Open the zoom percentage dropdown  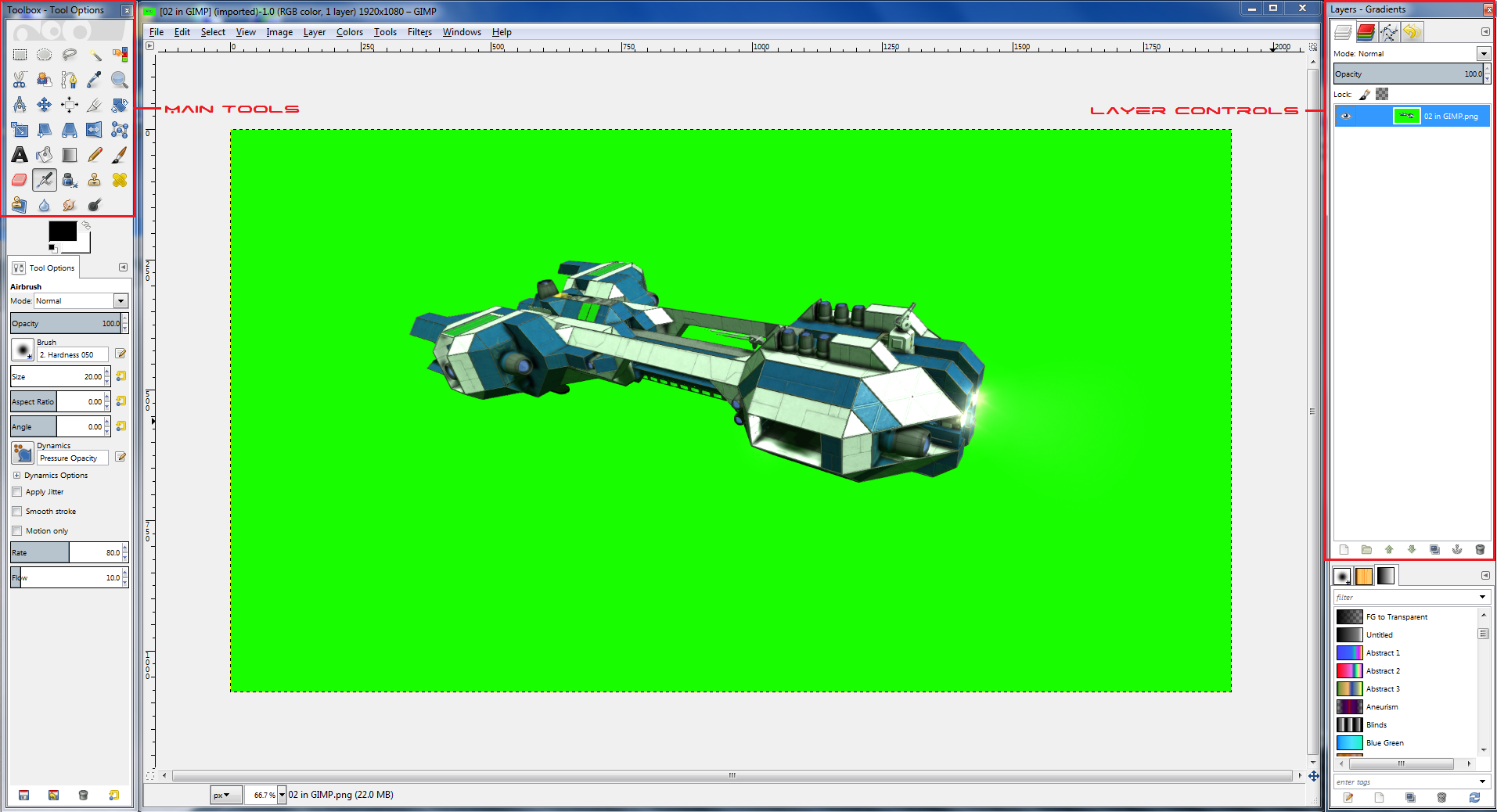coord(282,795)
